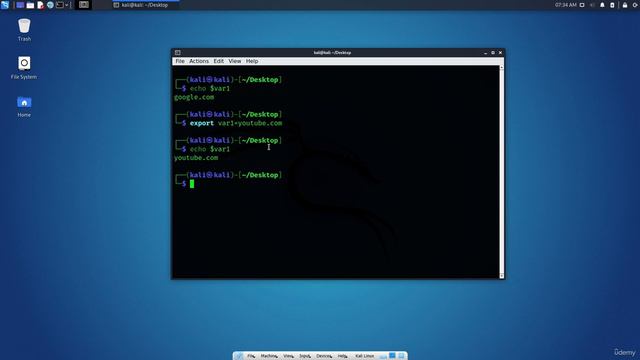Click the lock screen icon in panel
The width and height of the screenshot is (640, 360).
pos(625,5)
